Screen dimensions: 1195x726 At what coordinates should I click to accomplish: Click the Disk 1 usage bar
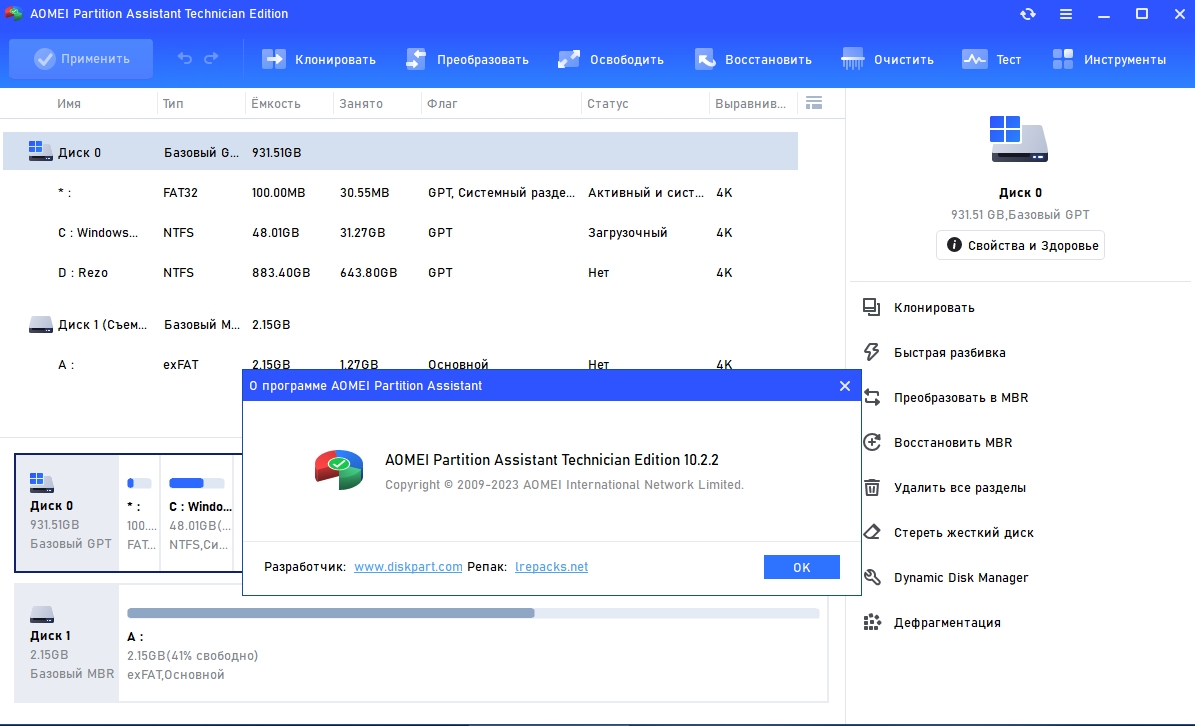472,613
